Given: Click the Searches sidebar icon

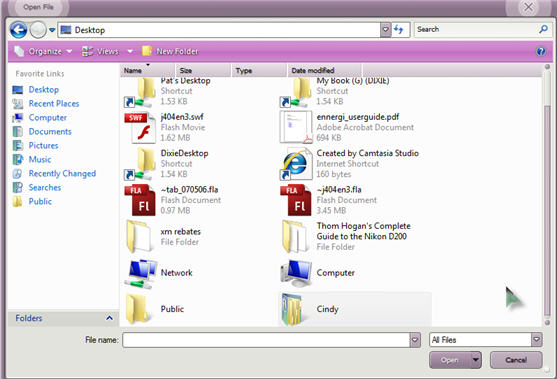Looking at the screenshot, I should 17,187.
